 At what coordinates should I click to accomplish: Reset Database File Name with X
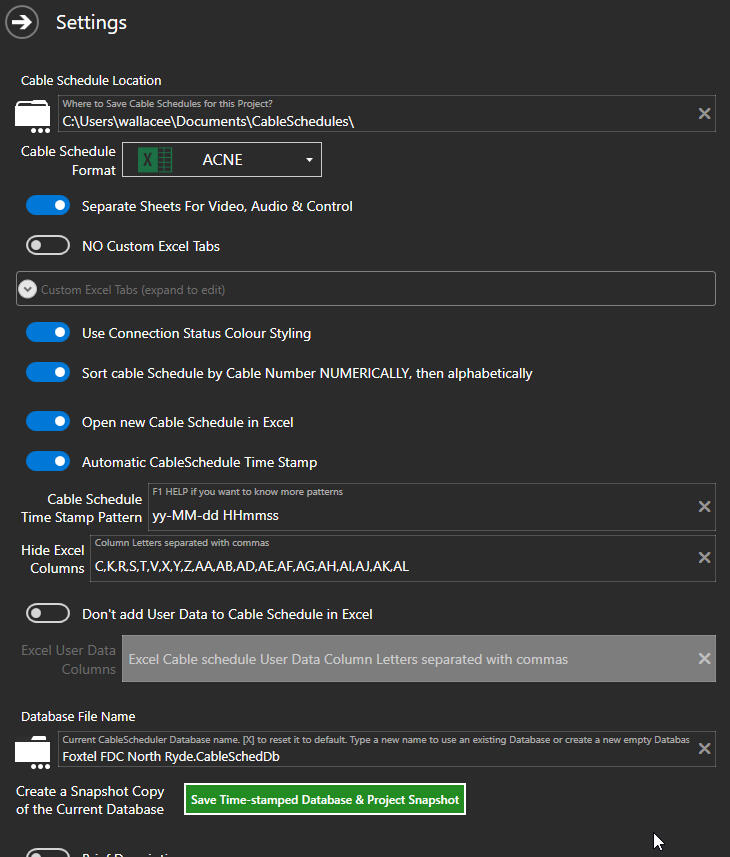pos(704,749)
